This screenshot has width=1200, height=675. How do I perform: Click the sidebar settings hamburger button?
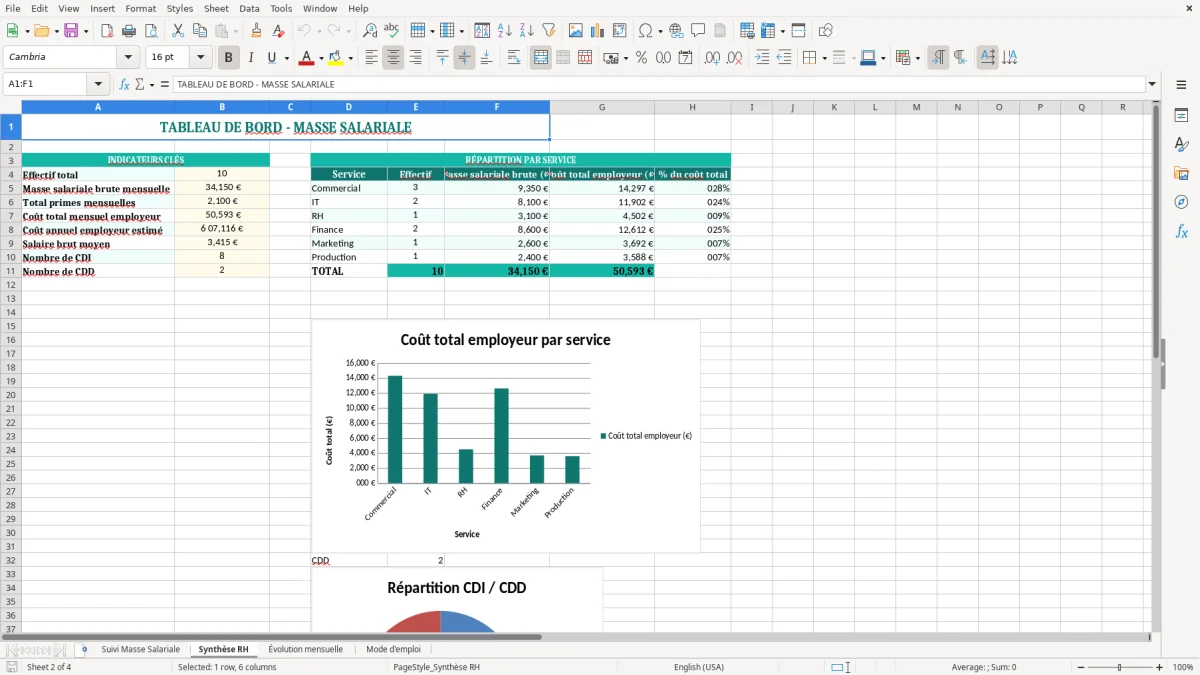click(x=1181, y=86)
